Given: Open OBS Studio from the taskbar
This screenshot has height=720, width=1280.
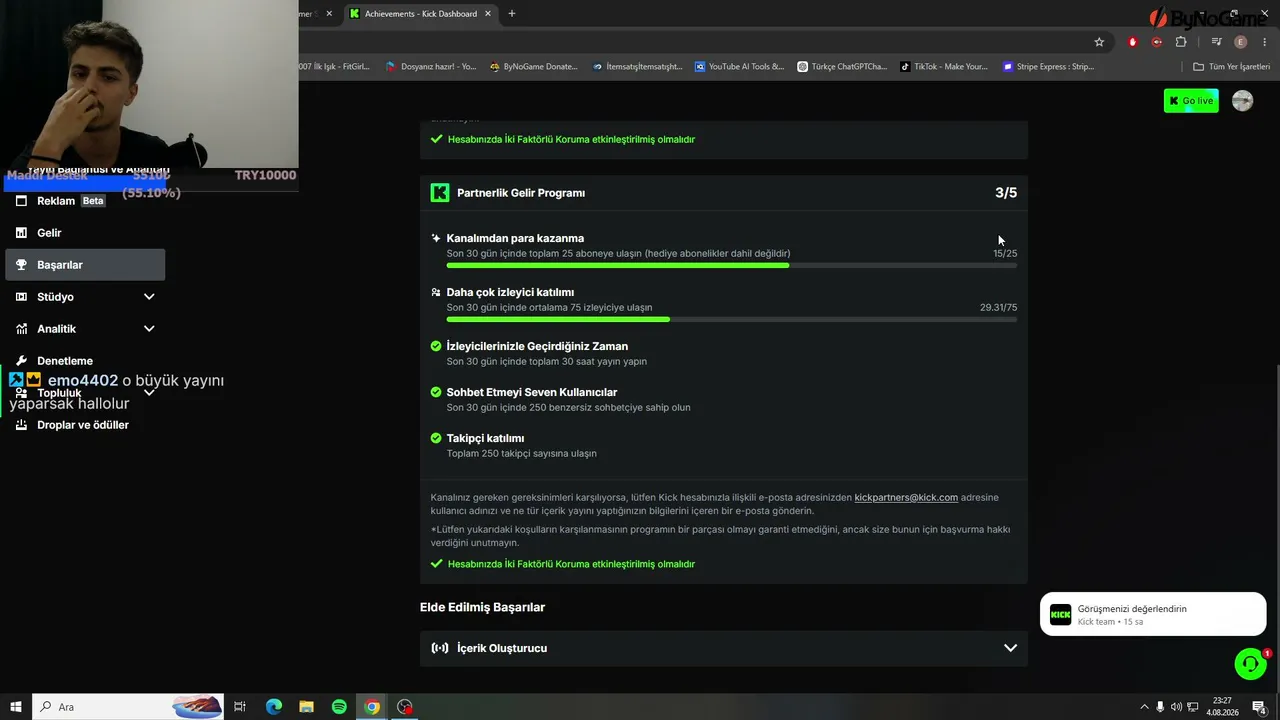Looking at the screenshot, I should click(x=405, y=707).
